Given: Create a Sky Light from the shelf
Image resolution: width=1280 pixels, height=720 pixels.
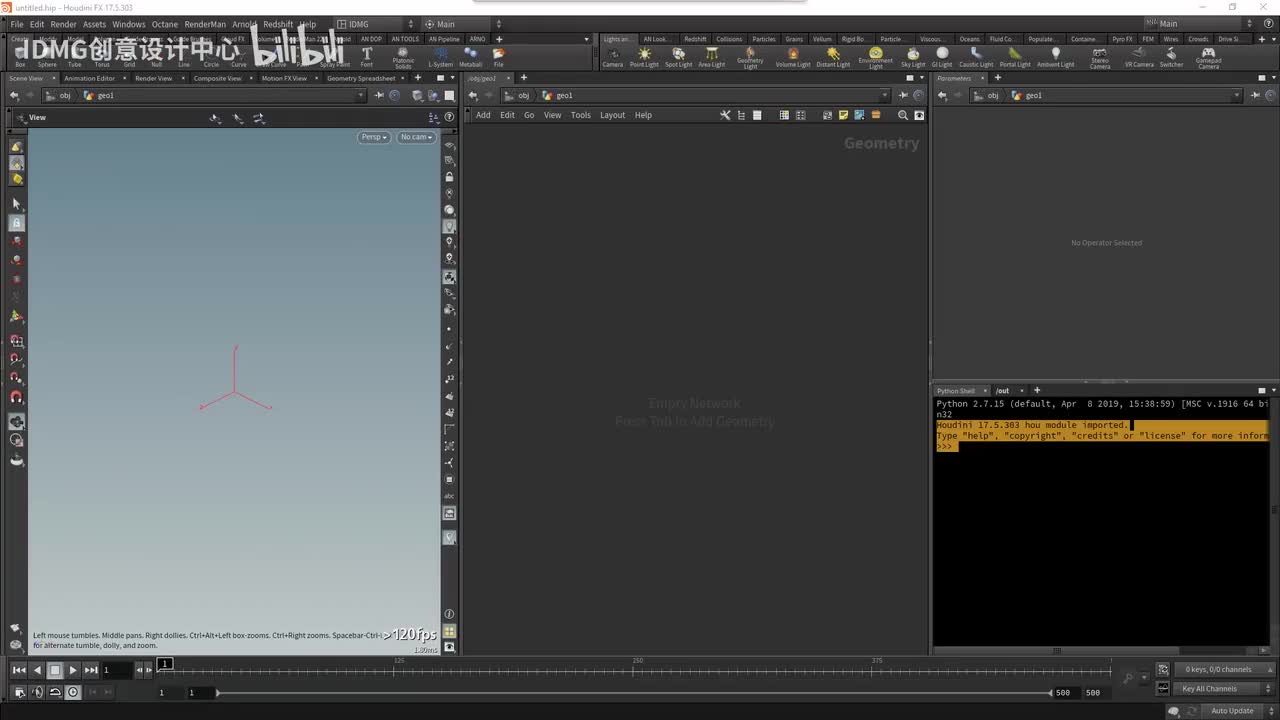Looking at the screenshot, I should coord(913,57).
